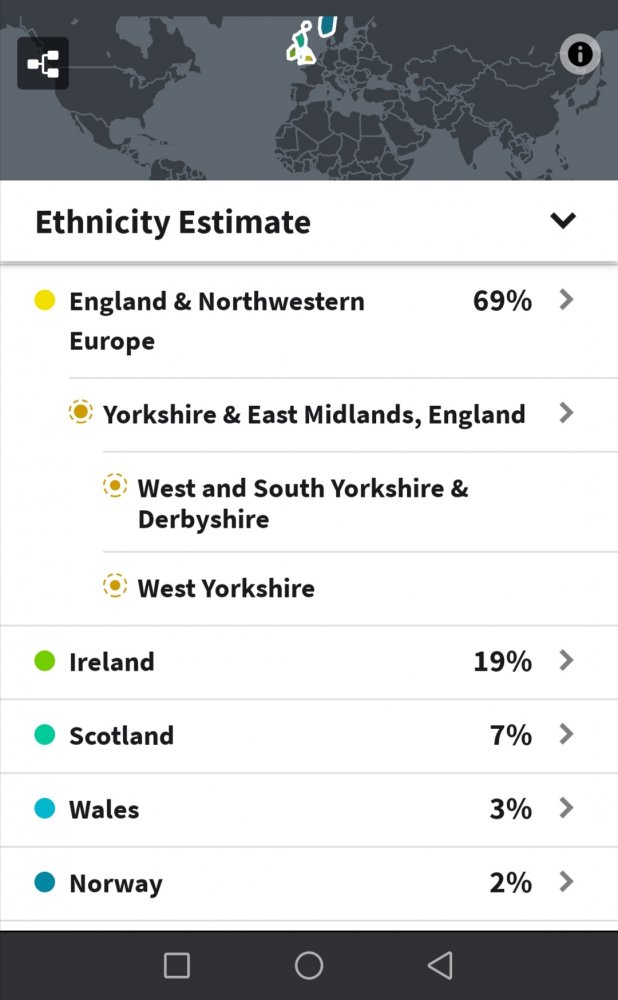Tap the green Ireland color dot
618x1000 pixels.
(45, 661)
